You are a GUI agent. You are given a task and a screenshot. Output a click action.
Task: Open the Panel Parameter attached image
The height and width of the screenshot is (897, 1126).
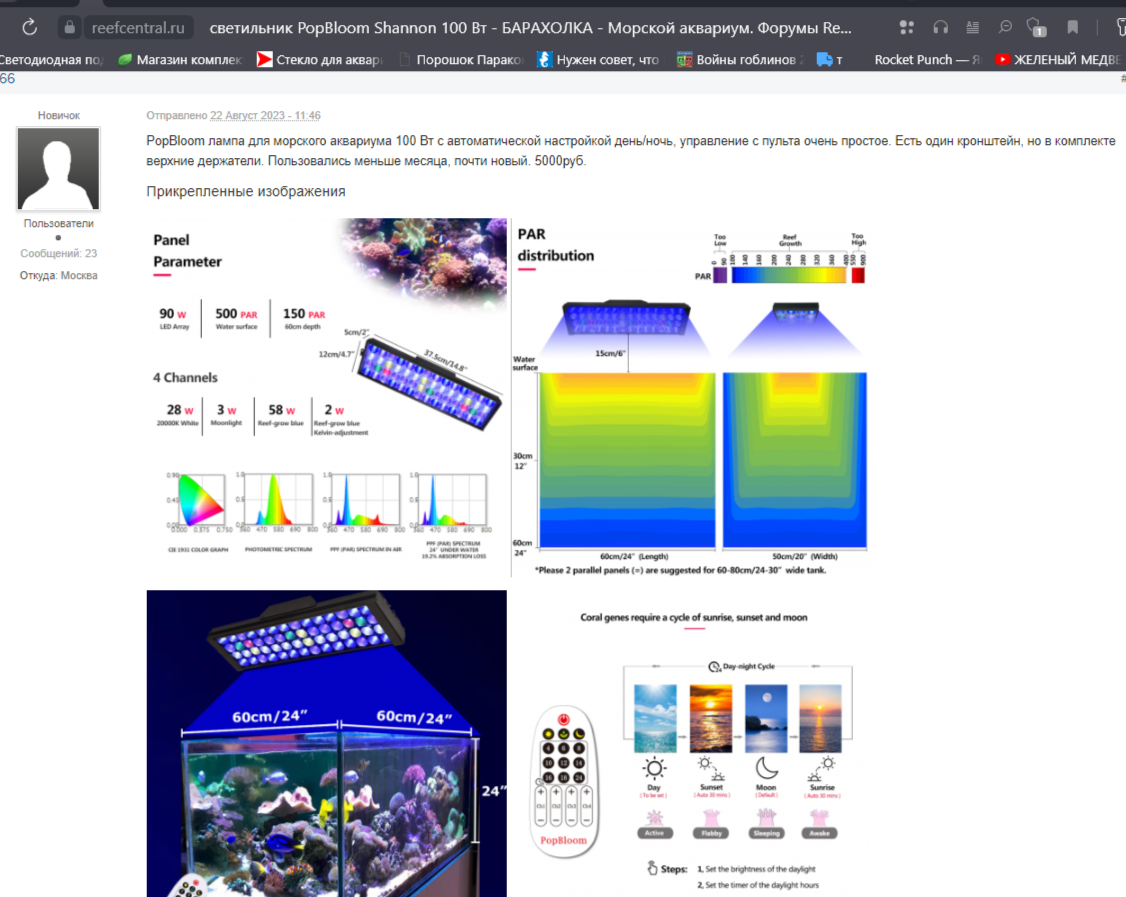(x=327, y=397)
